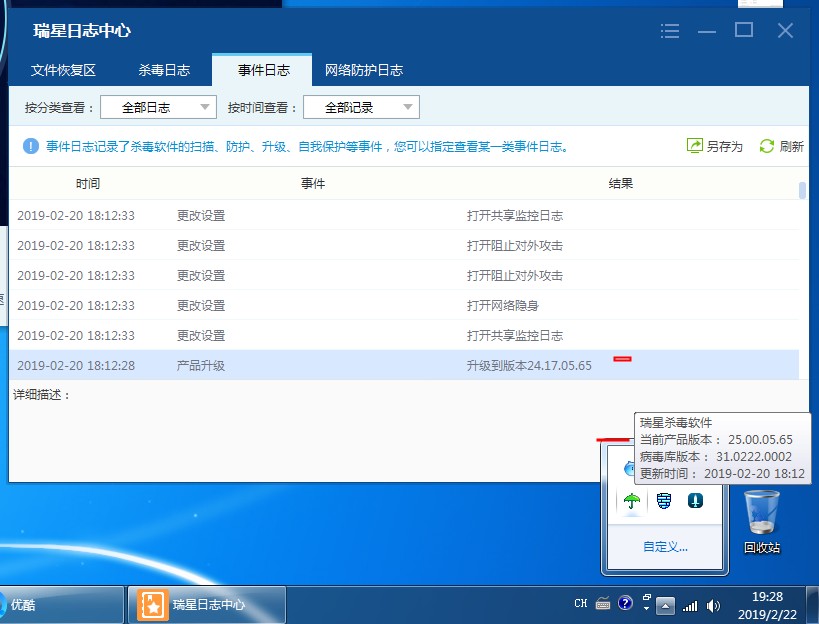The image size is (819, 624).
Task: Click 另存为 to save the log
Action: click(x=715, y=146)
